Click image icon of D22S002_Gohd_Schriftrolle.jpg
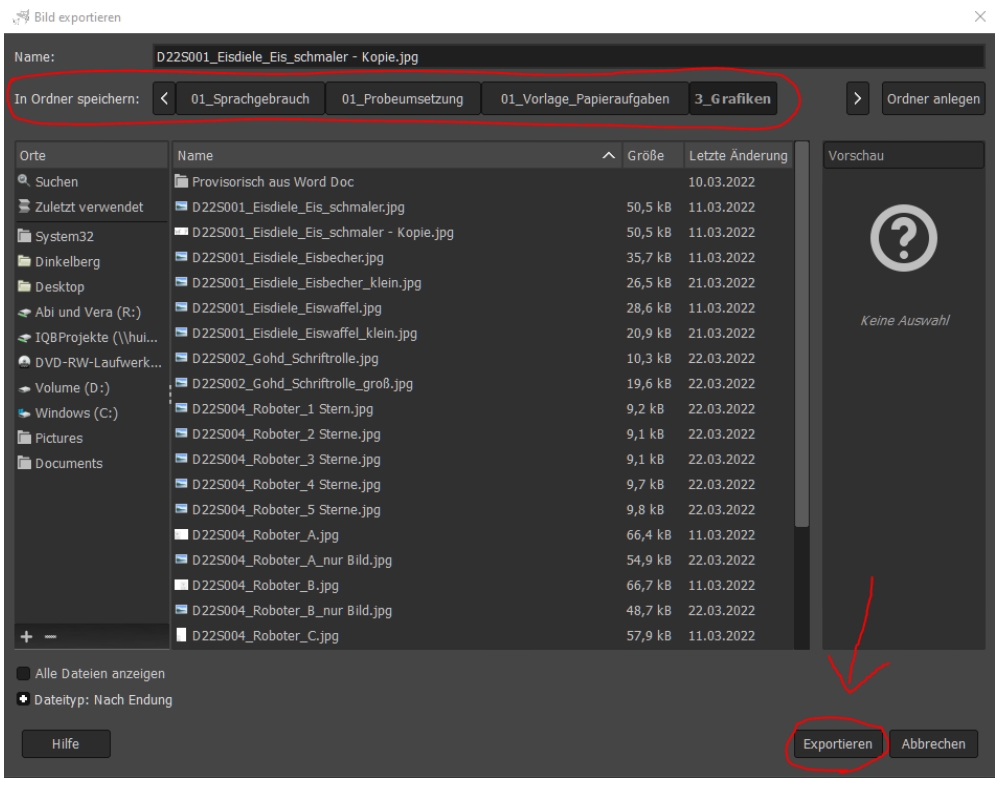 [x=181, y=358]
